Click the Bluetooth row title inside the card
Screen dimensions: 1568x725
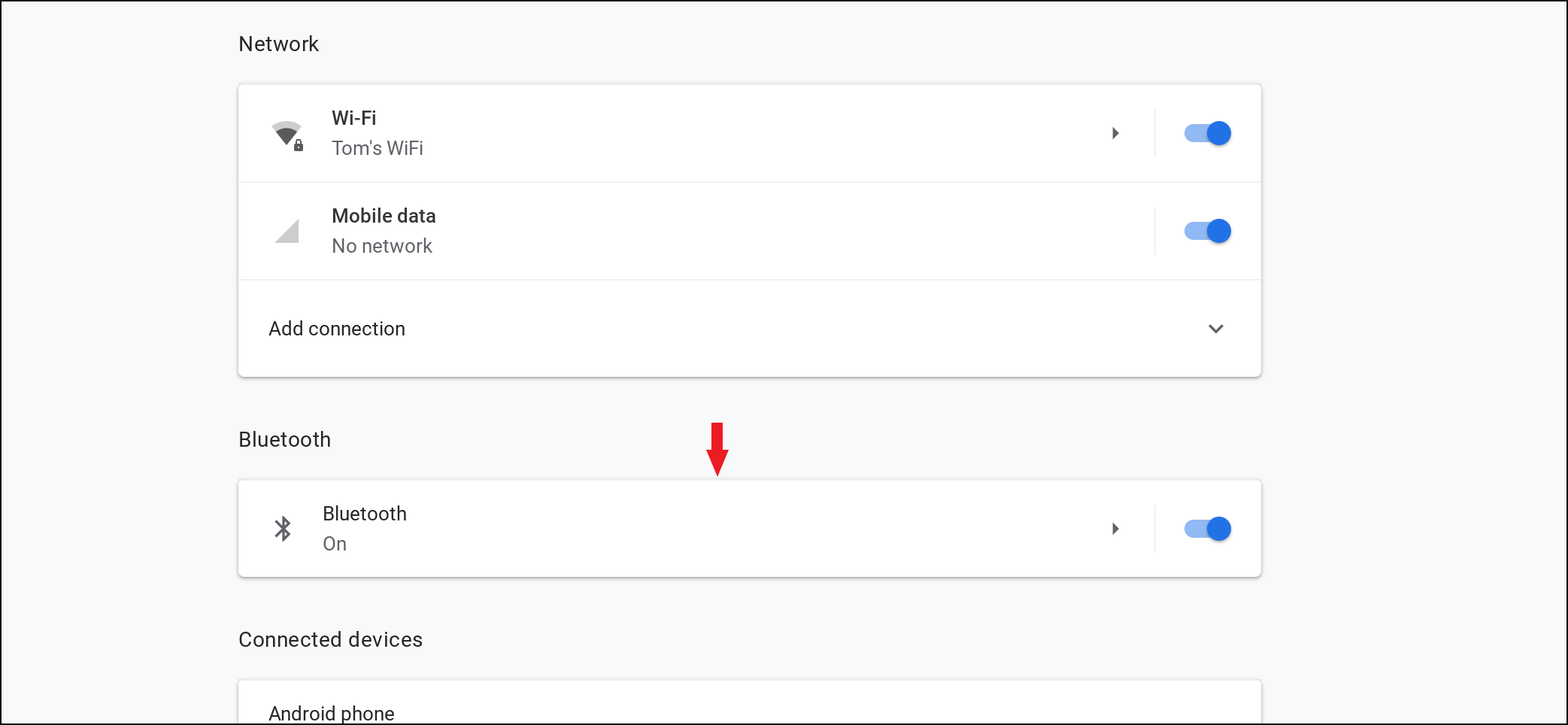[365, 514]
